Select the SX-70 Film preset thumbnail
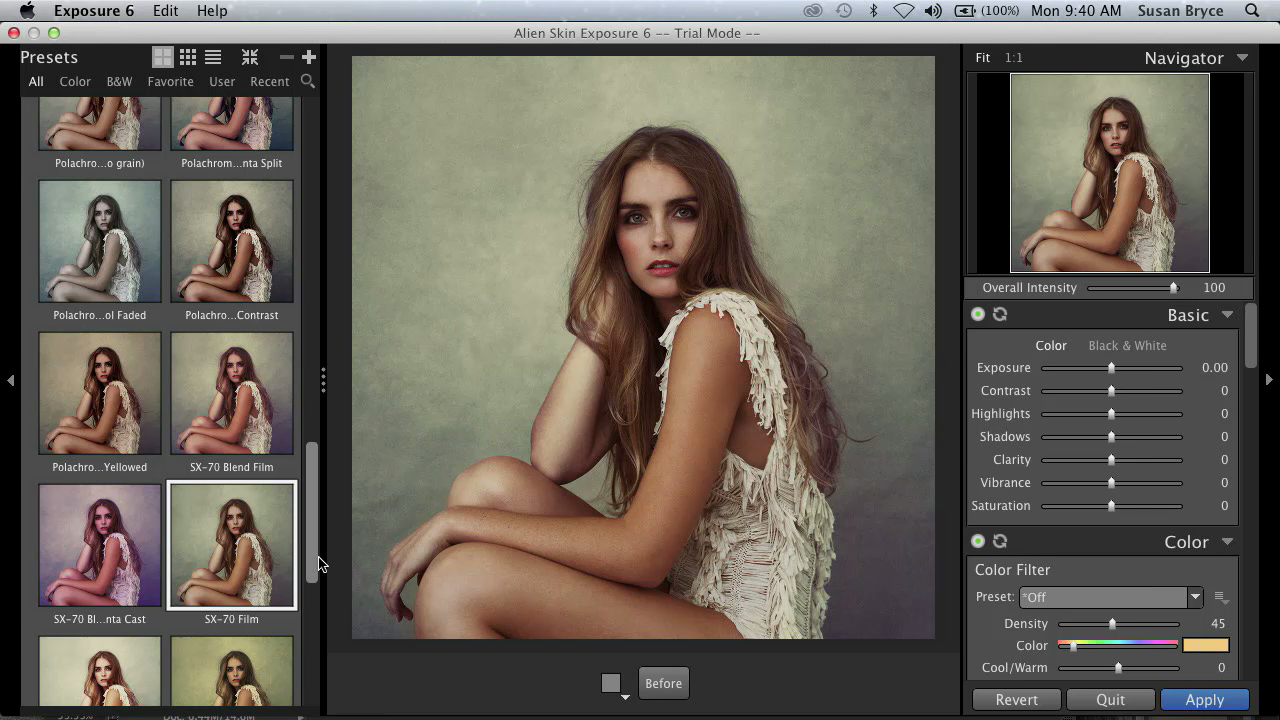 coord(232,545)
